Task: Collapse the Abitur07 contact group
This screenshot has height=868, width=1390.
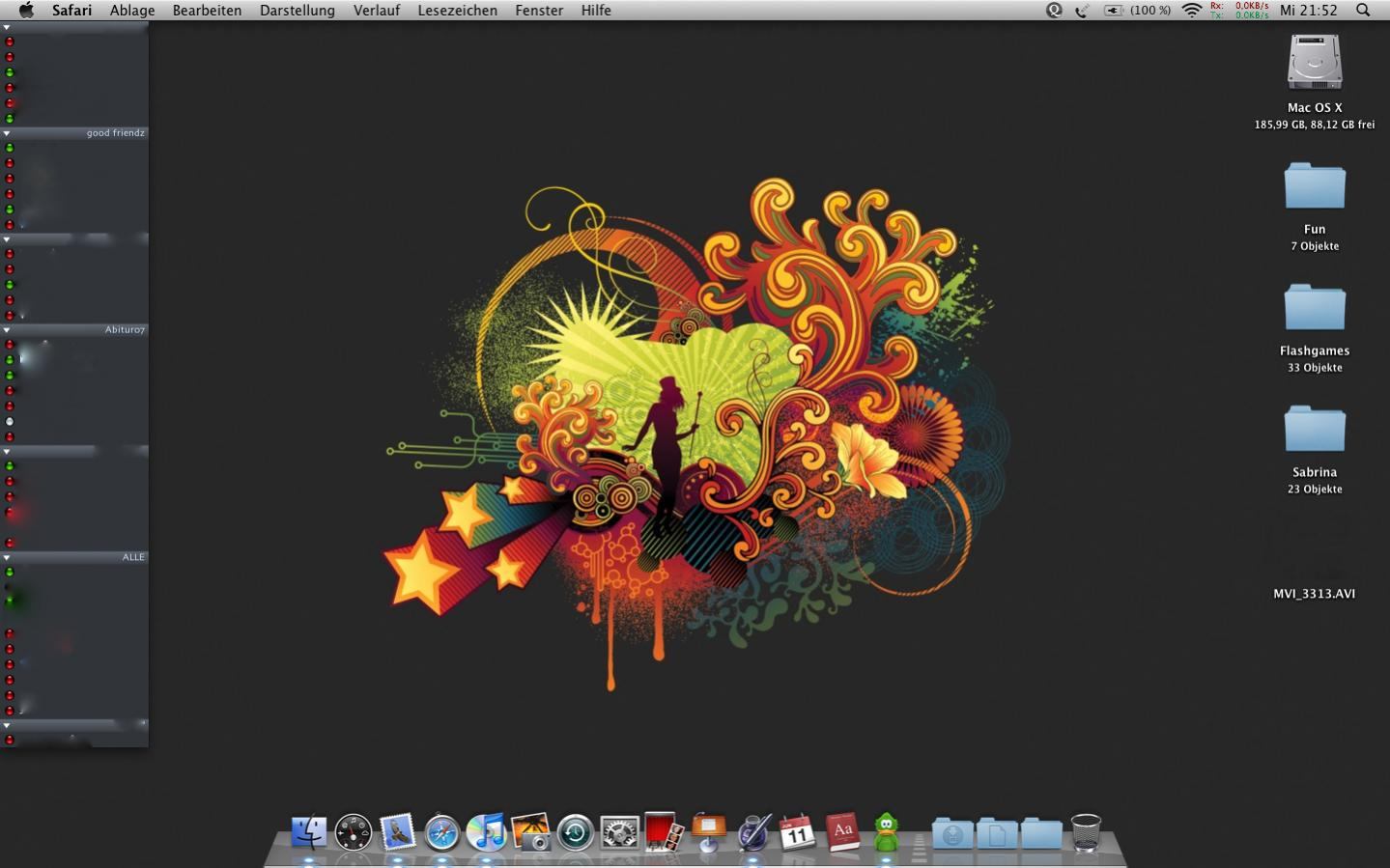Action: click(7, 330)
